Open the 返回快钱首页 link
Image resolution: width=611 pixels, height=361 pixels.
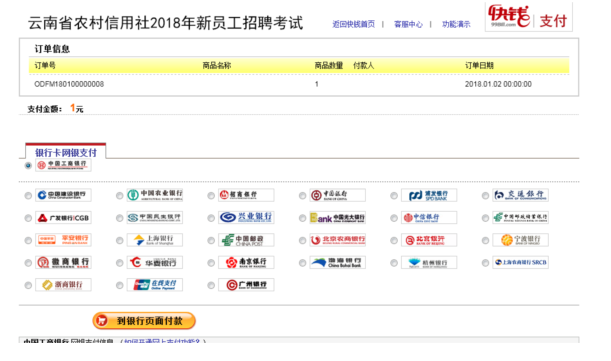pos(353,24)
